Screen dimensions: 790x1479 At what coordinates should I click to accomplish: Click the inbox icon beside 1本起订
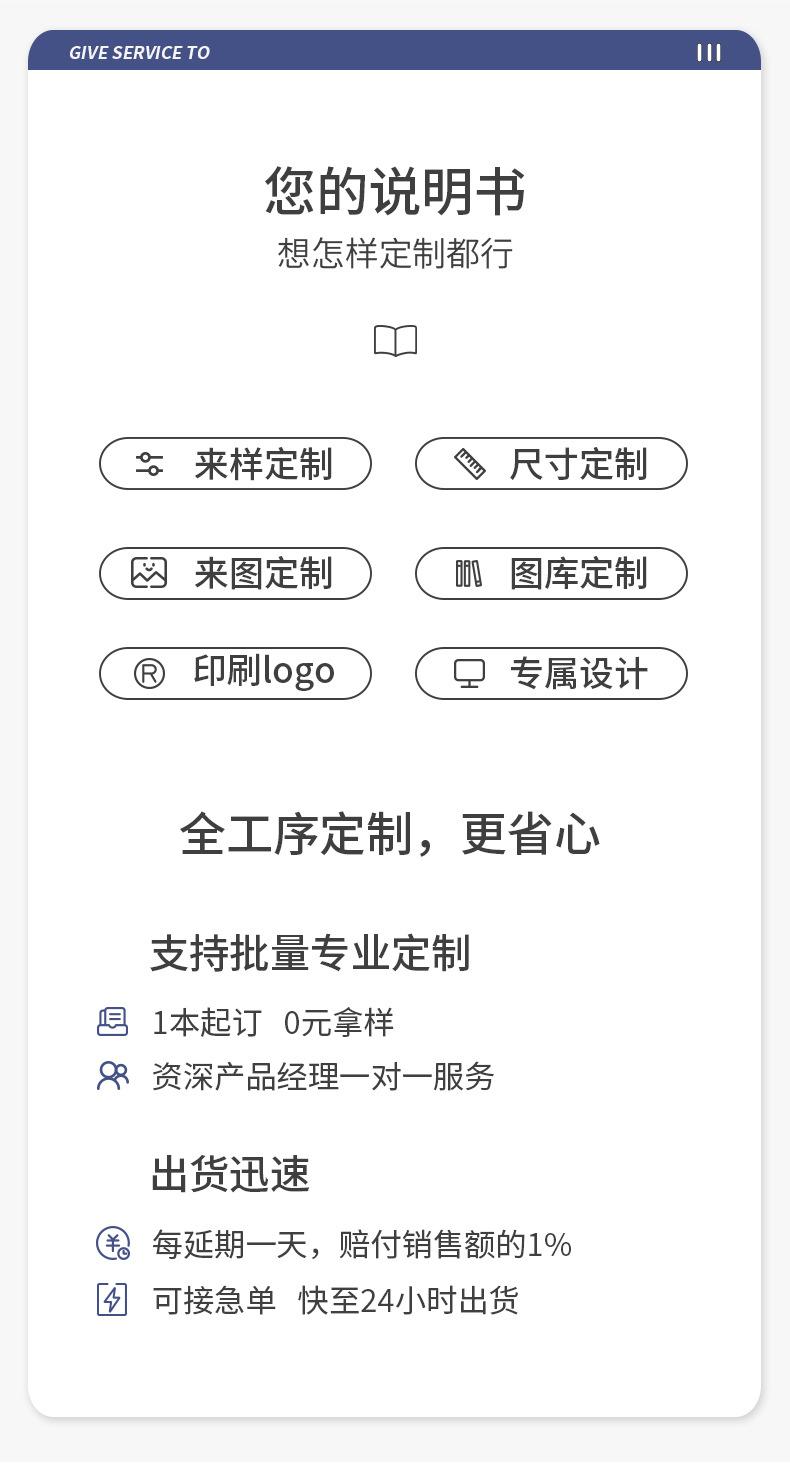pos(112,1021)
